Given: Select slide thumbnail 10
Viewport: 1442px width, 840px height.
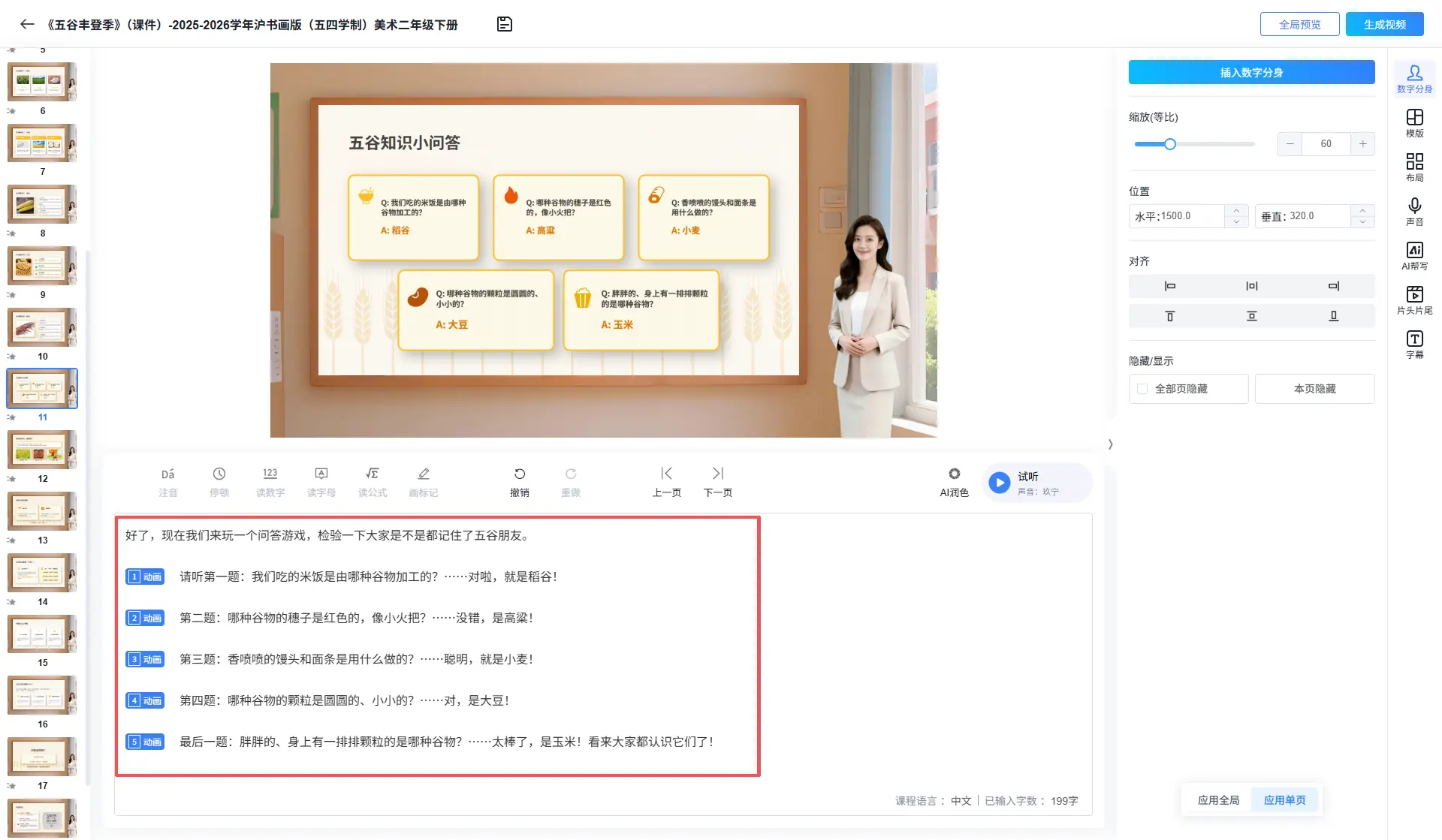Looking at the screenshot, I should pyautogui.click(x=42, y=327).
